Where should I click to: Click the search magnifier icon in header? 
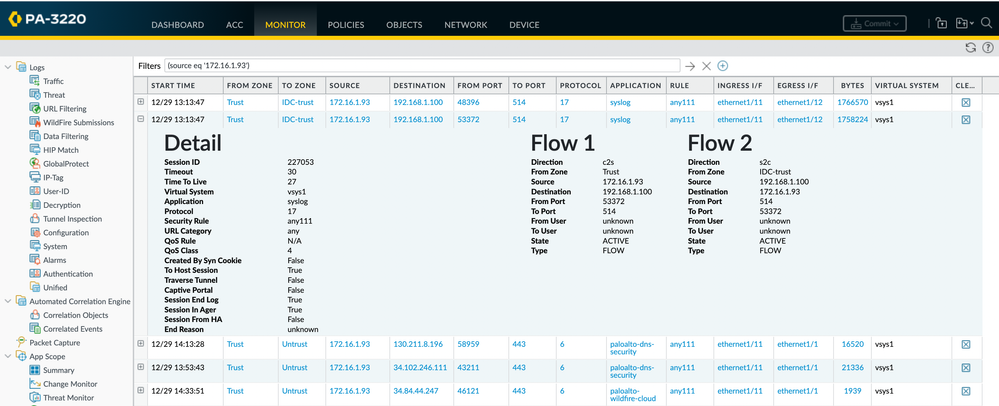(986, 23)
